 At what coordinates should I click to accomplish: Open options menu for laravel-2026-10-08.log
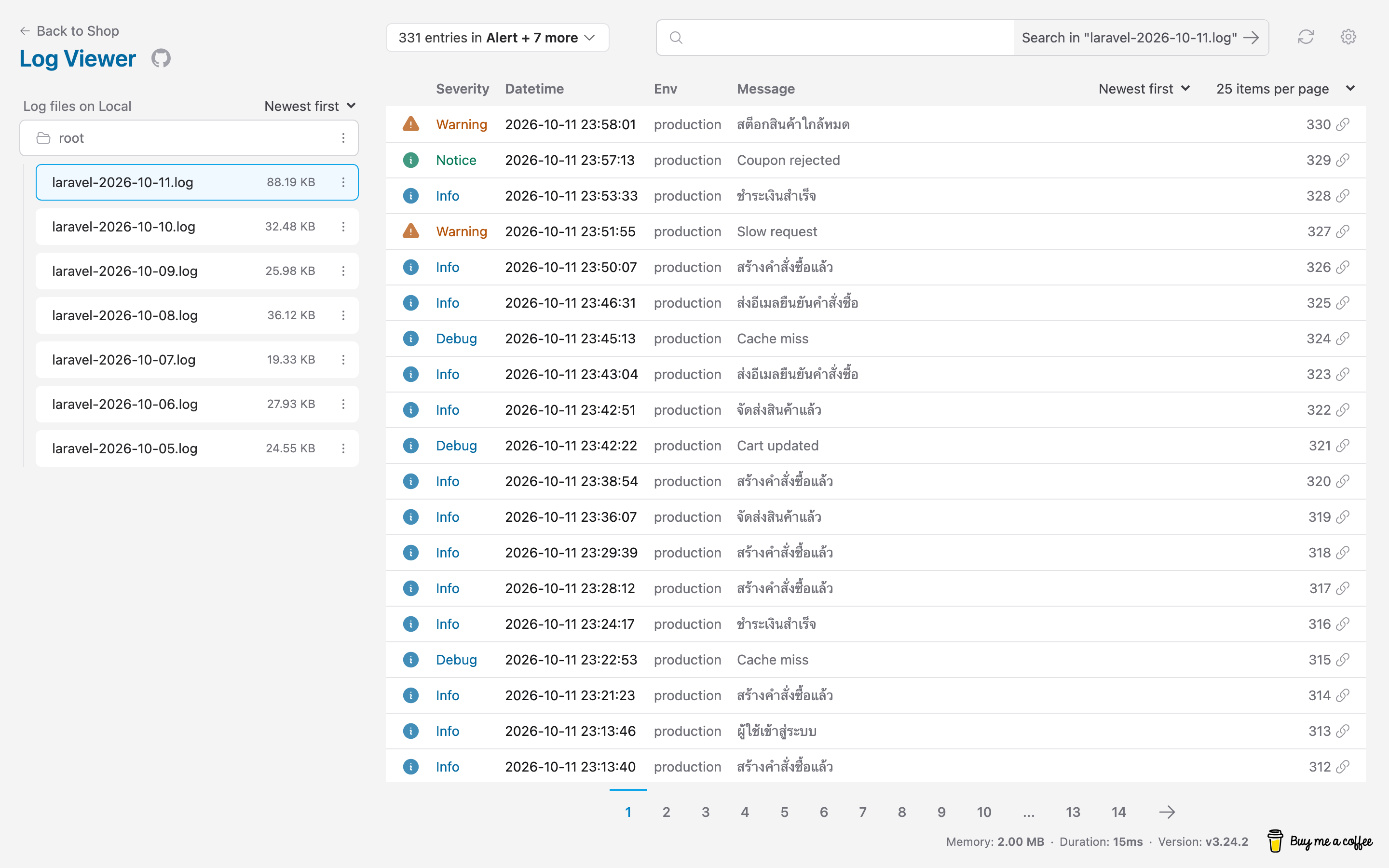coord(343,315)
